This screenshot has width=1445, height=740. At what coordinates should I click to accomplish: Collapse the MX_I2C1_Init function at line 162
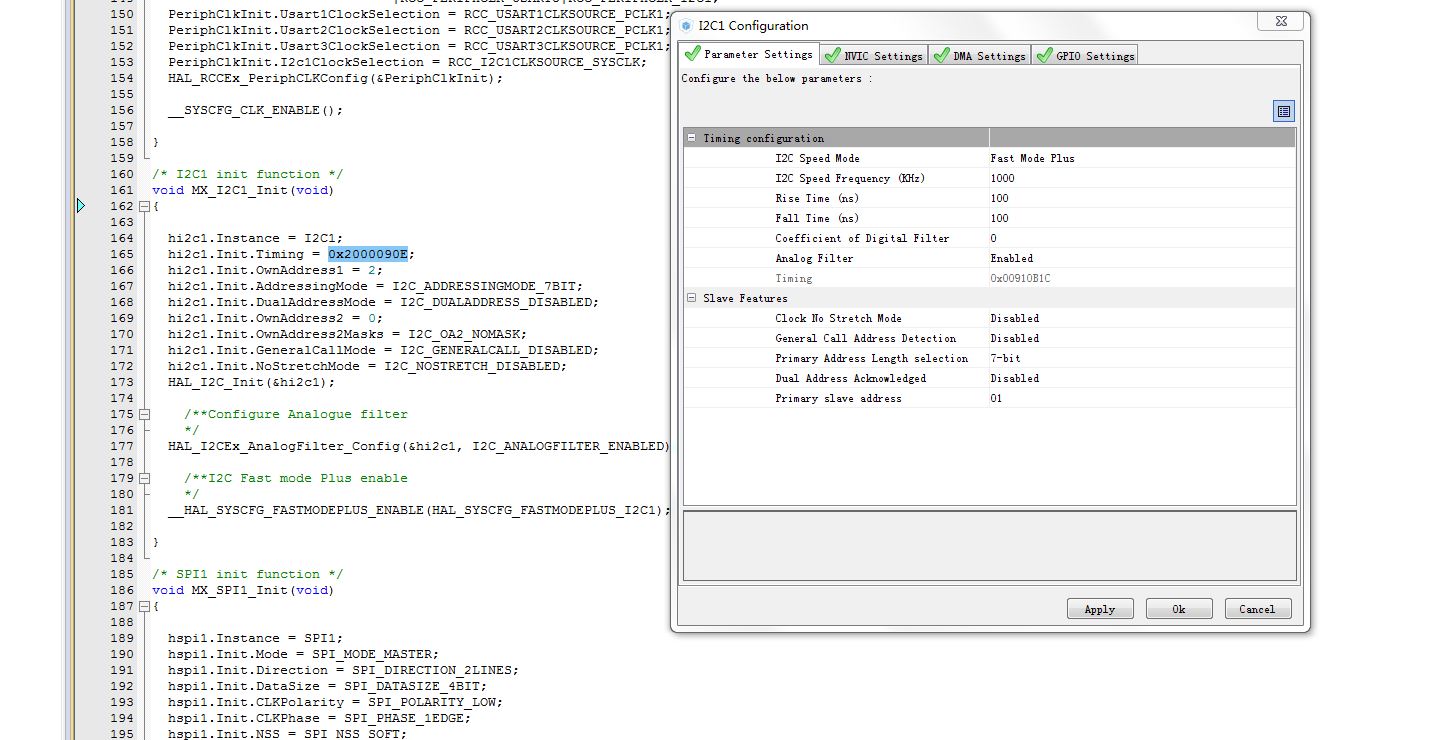tap(145, 206)
